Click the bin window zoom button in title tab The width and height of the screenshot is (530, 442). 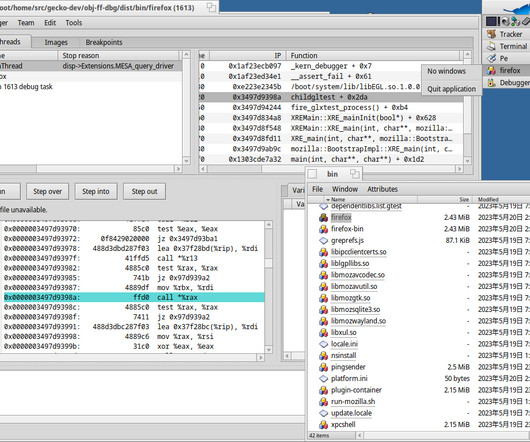[x=355, y=174]
